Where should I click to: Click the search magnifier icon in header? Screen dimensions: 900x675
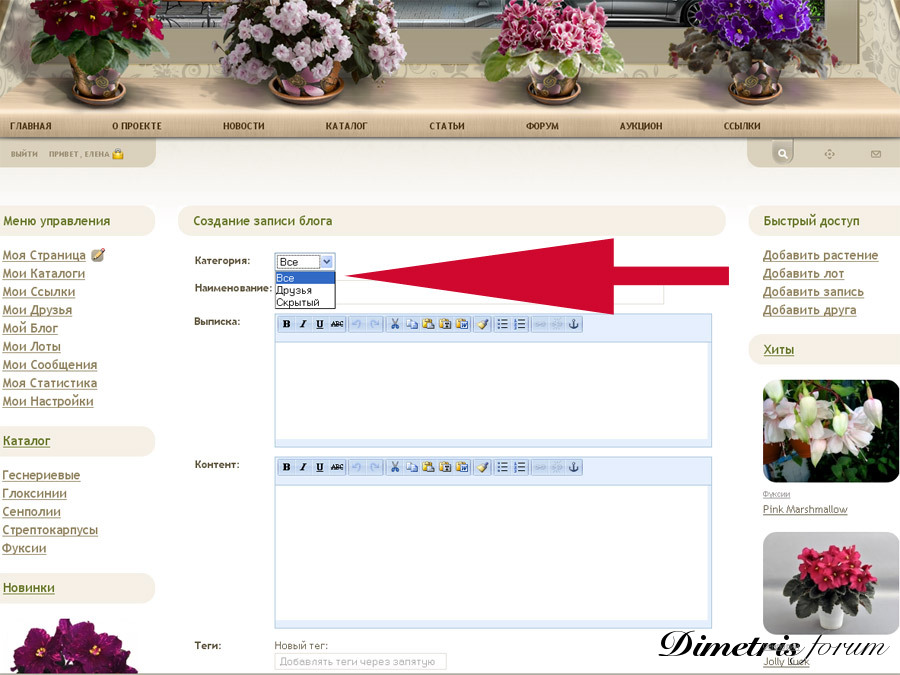[x=782, y=154]
